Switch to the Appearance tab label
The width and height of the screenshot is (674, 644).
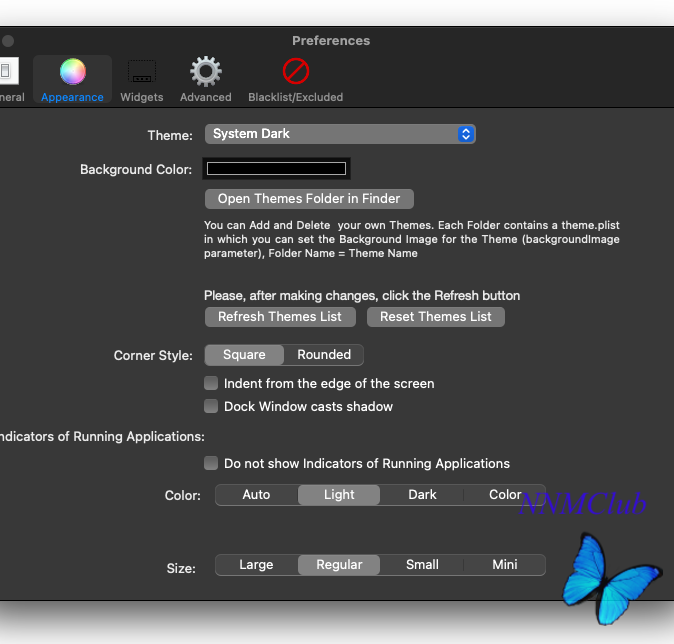[72, 97]
